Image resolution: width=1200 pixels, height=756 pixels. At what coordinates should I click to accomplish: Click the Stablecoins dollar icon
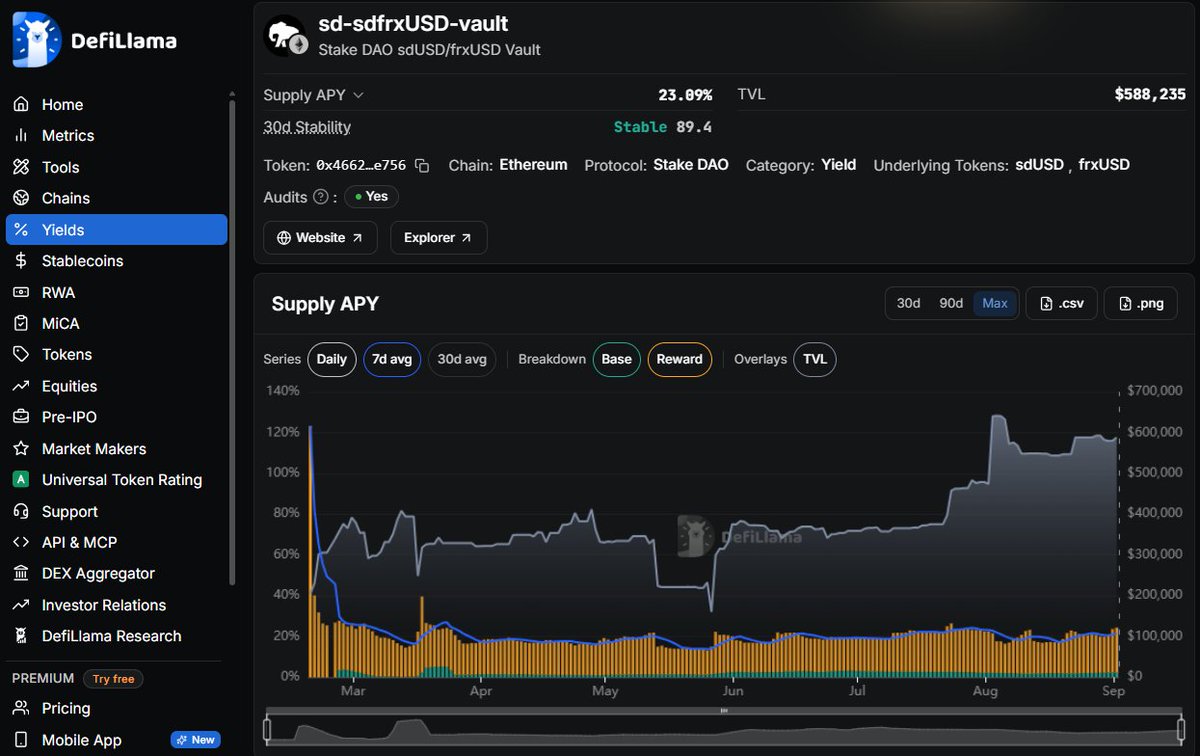pyautogui.click(x=21, y=261)
